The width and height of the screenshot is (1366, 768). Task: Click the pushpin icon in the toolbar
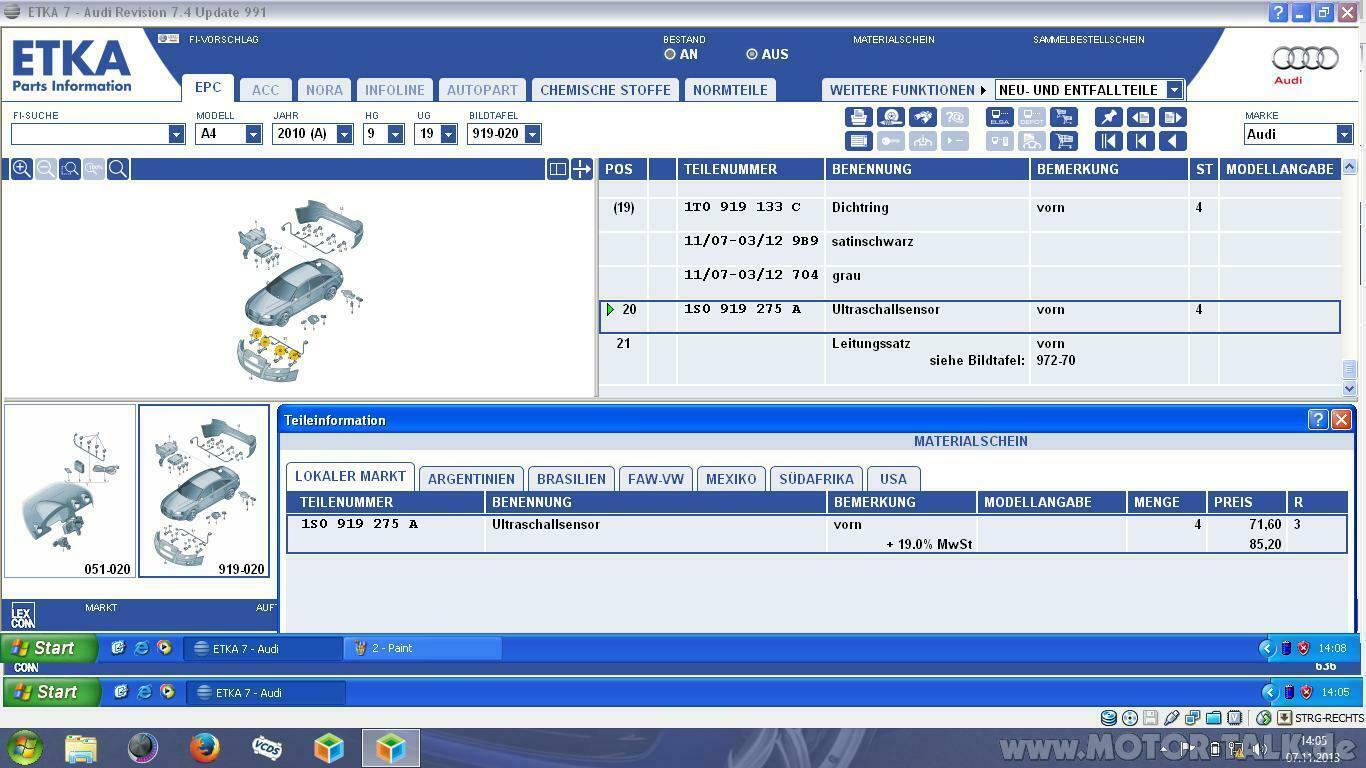1108,117
